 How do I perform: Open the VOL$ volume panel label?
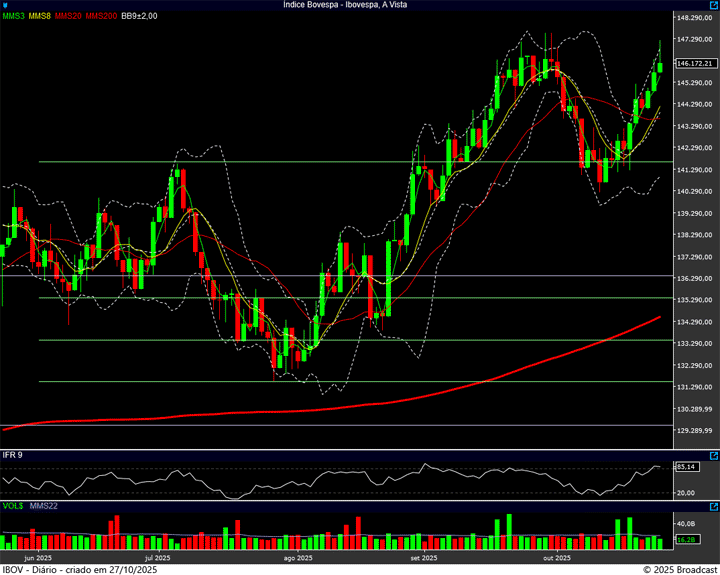13,507
